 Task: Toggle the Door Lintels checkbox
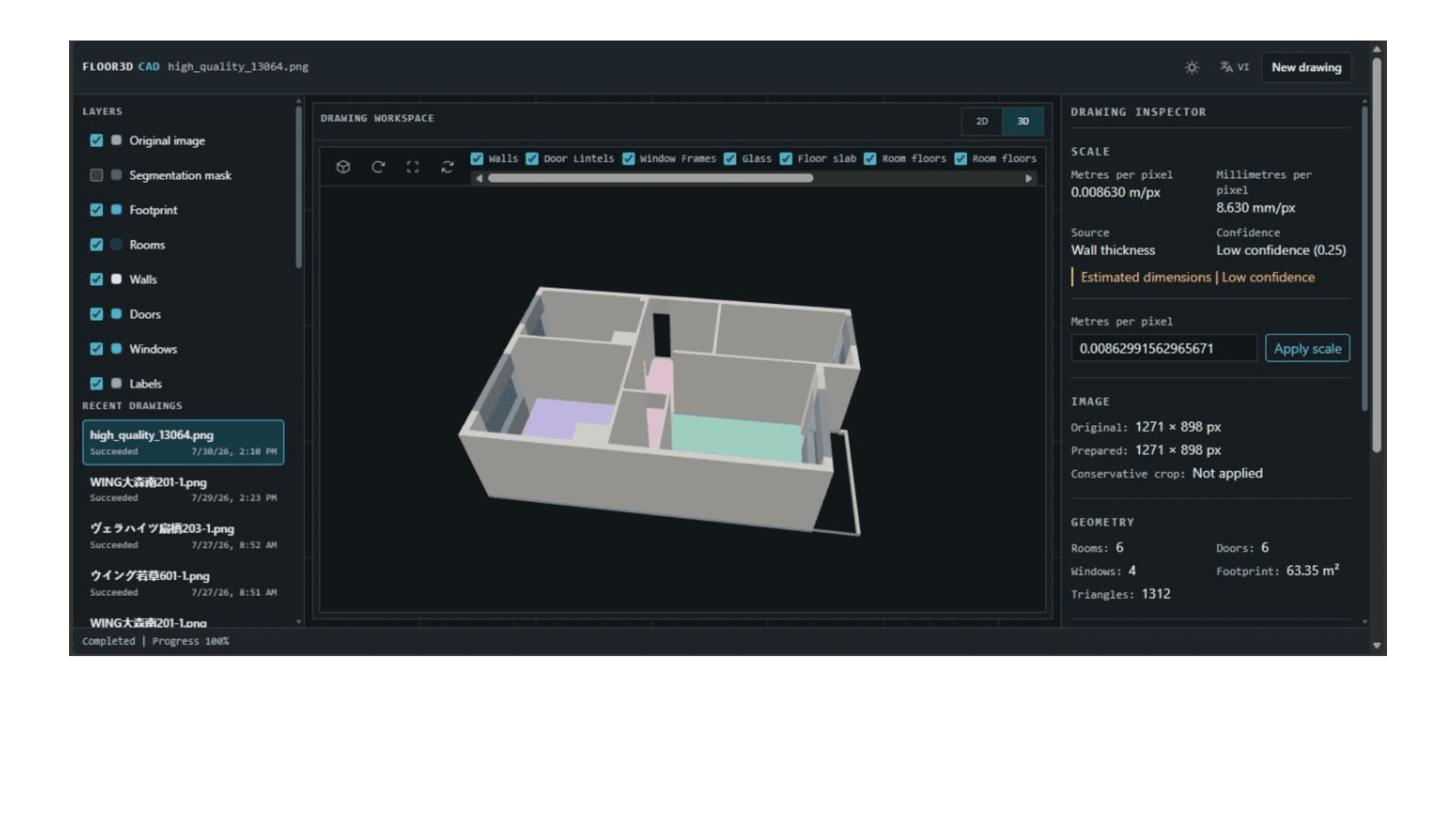(x=532, y=158)
